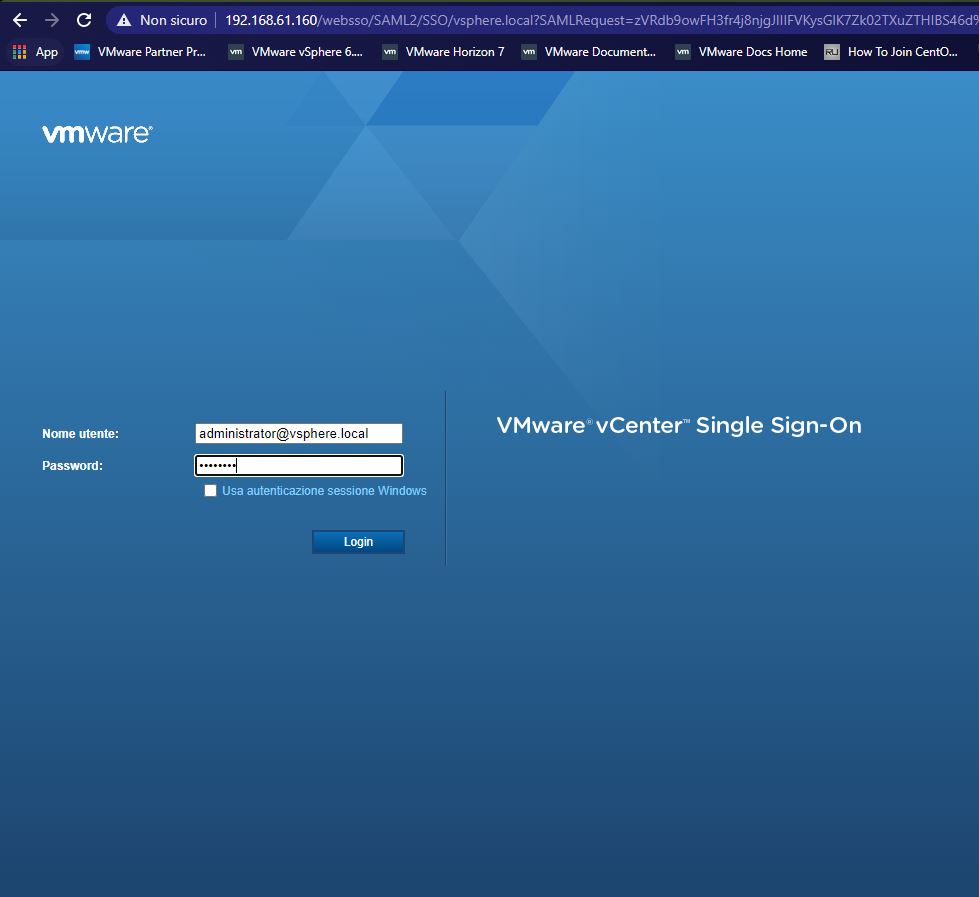Open the App grid shortcut in bookmarks bar
The height and width of the screenshot is (897, 979).
(35, 52)
